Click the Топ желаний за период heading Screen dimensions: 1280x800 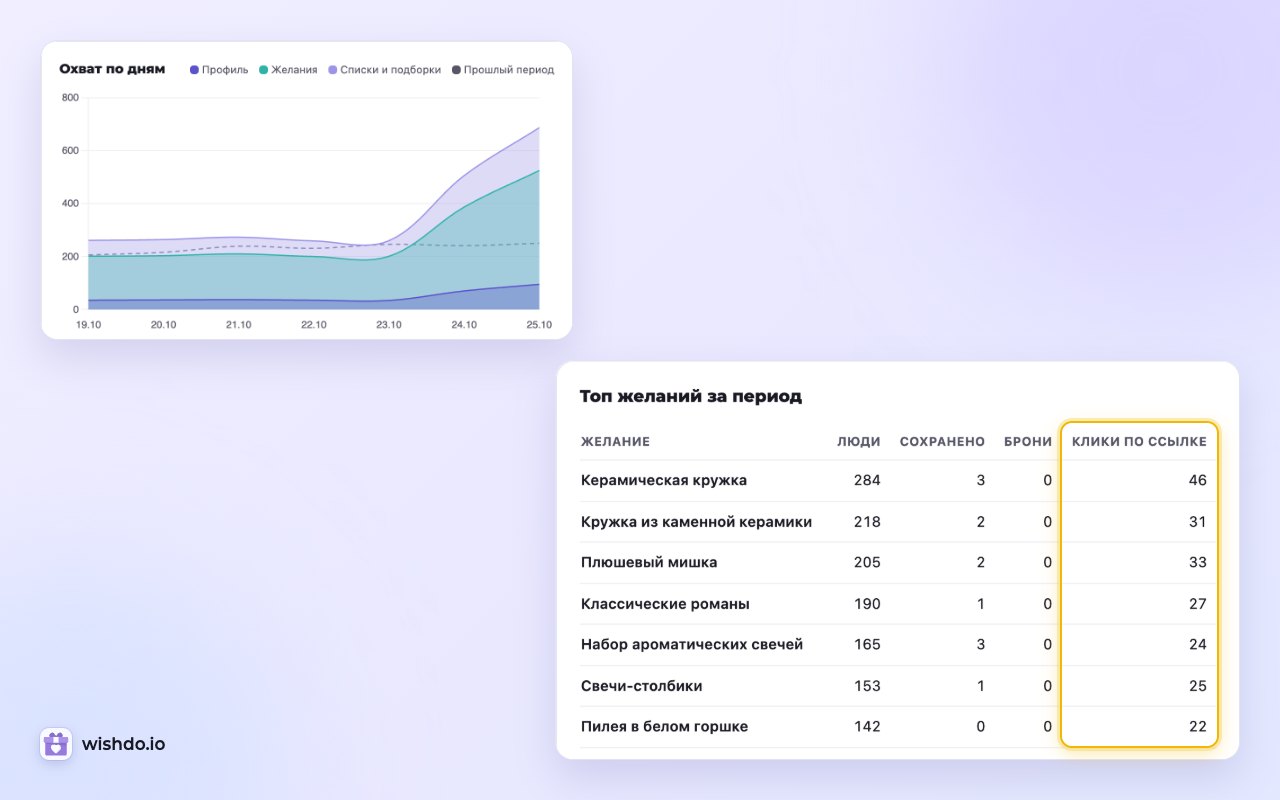(x=691, y=396)
